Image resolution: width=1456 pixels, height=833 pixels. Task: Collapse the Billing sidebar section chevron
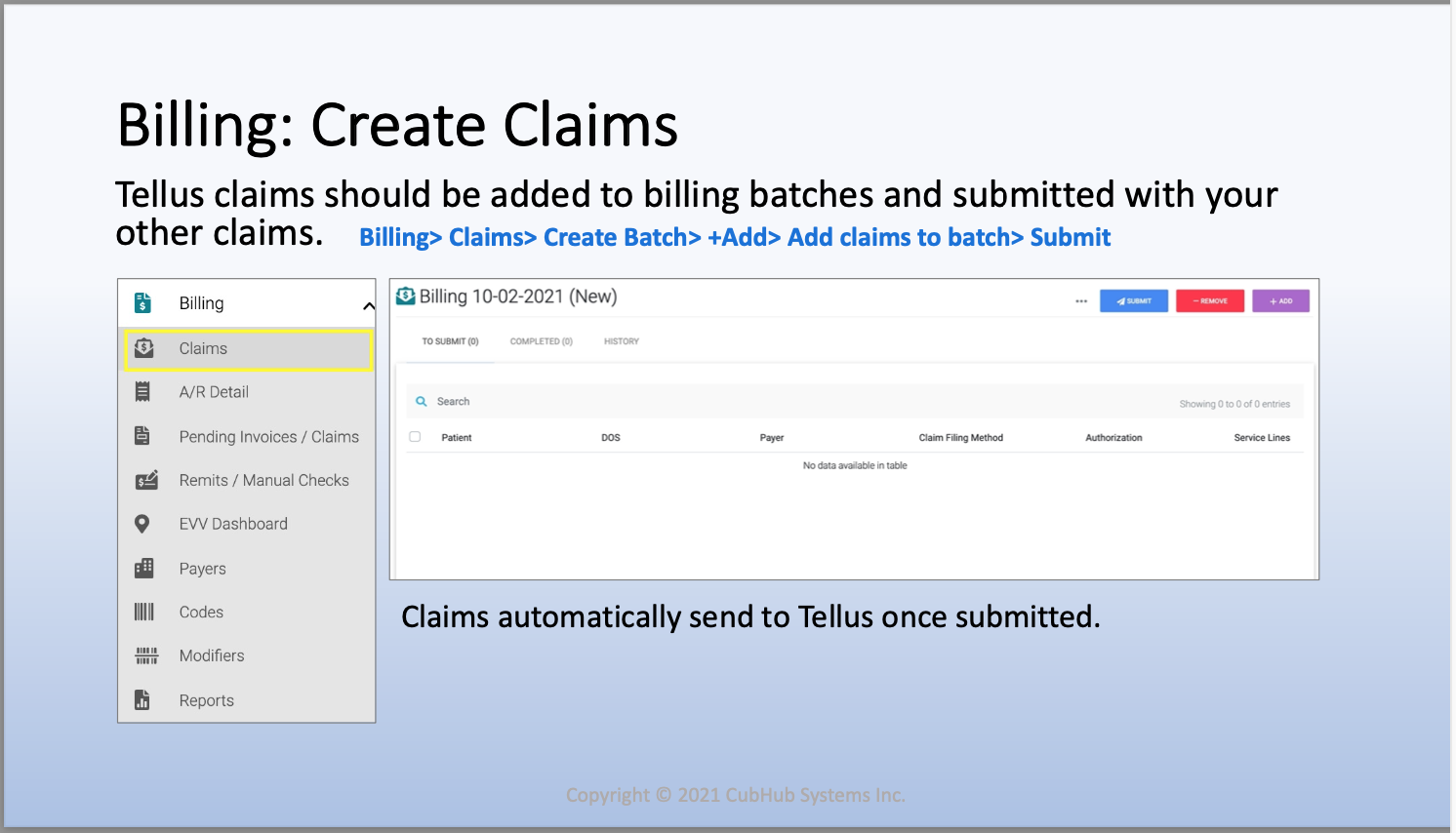click(369, 306)
